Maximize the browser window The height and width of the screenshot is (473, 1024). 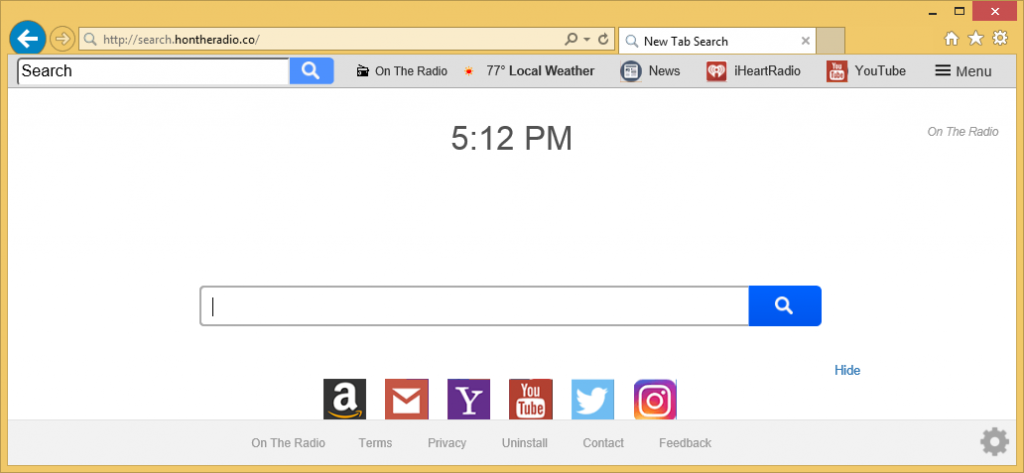pos(959,11)
